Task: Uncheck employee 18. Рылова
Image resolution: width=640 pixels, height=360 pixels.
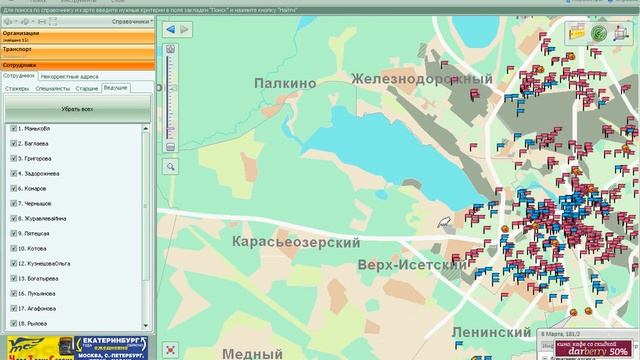Action: point(13,323)
